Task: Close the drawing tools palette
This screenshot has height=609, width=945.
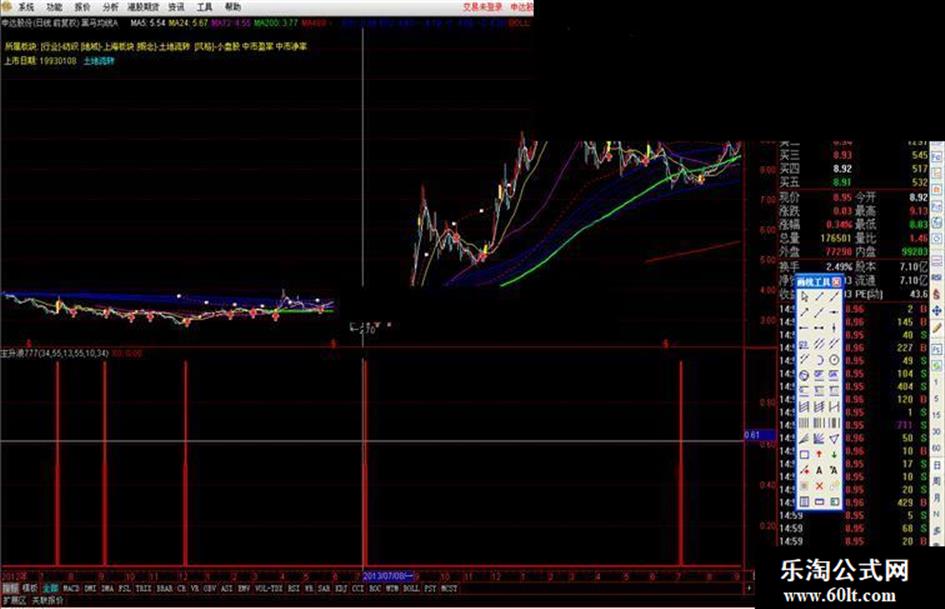Action: [836, 282]
